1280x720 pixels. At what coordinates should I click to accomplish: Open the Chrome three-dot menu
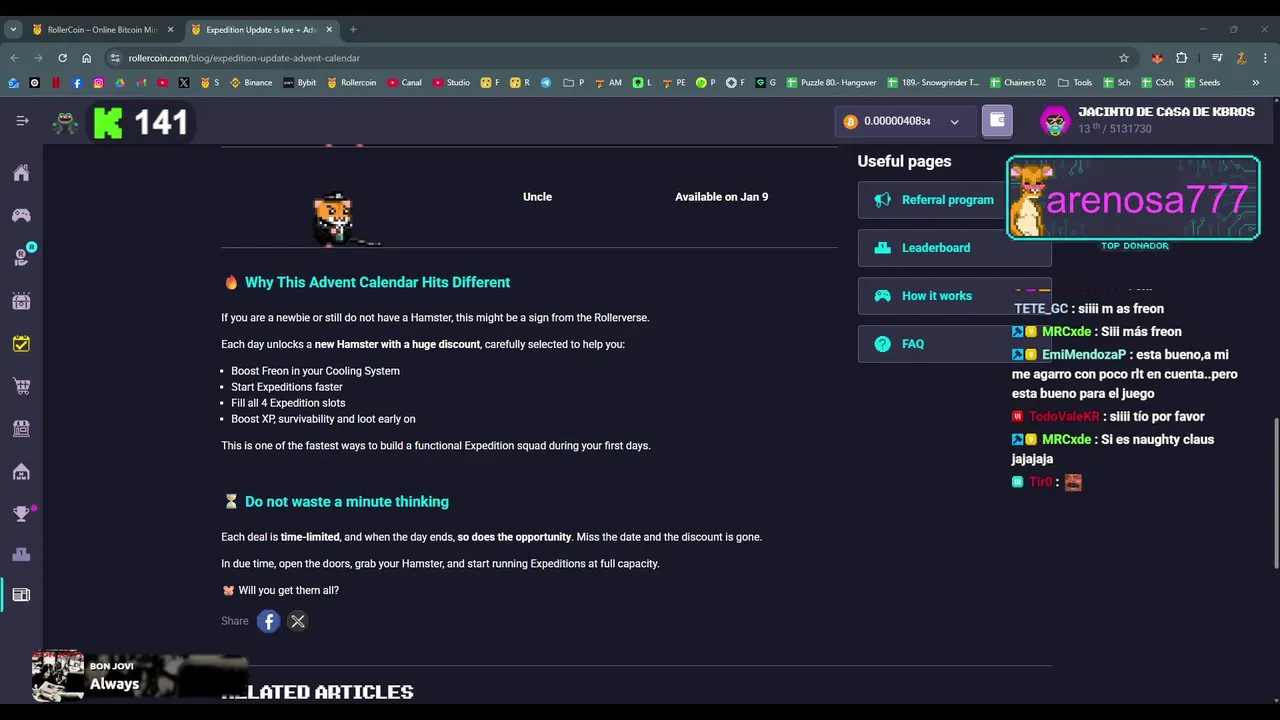(x=1265, y=58)
